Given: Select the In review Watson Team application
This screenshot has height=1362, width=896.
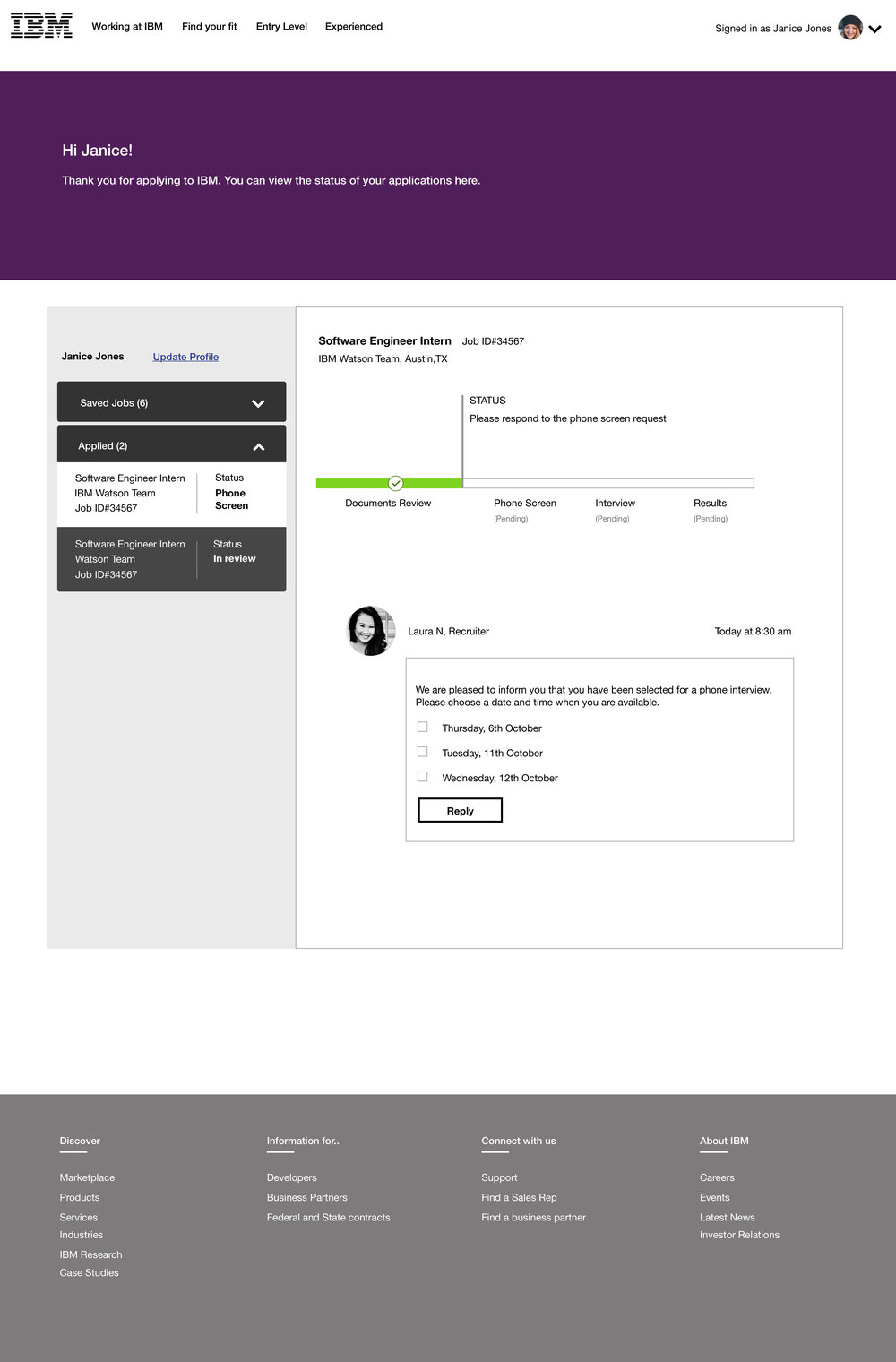Looking at the screenshot, I should (171, 559).
